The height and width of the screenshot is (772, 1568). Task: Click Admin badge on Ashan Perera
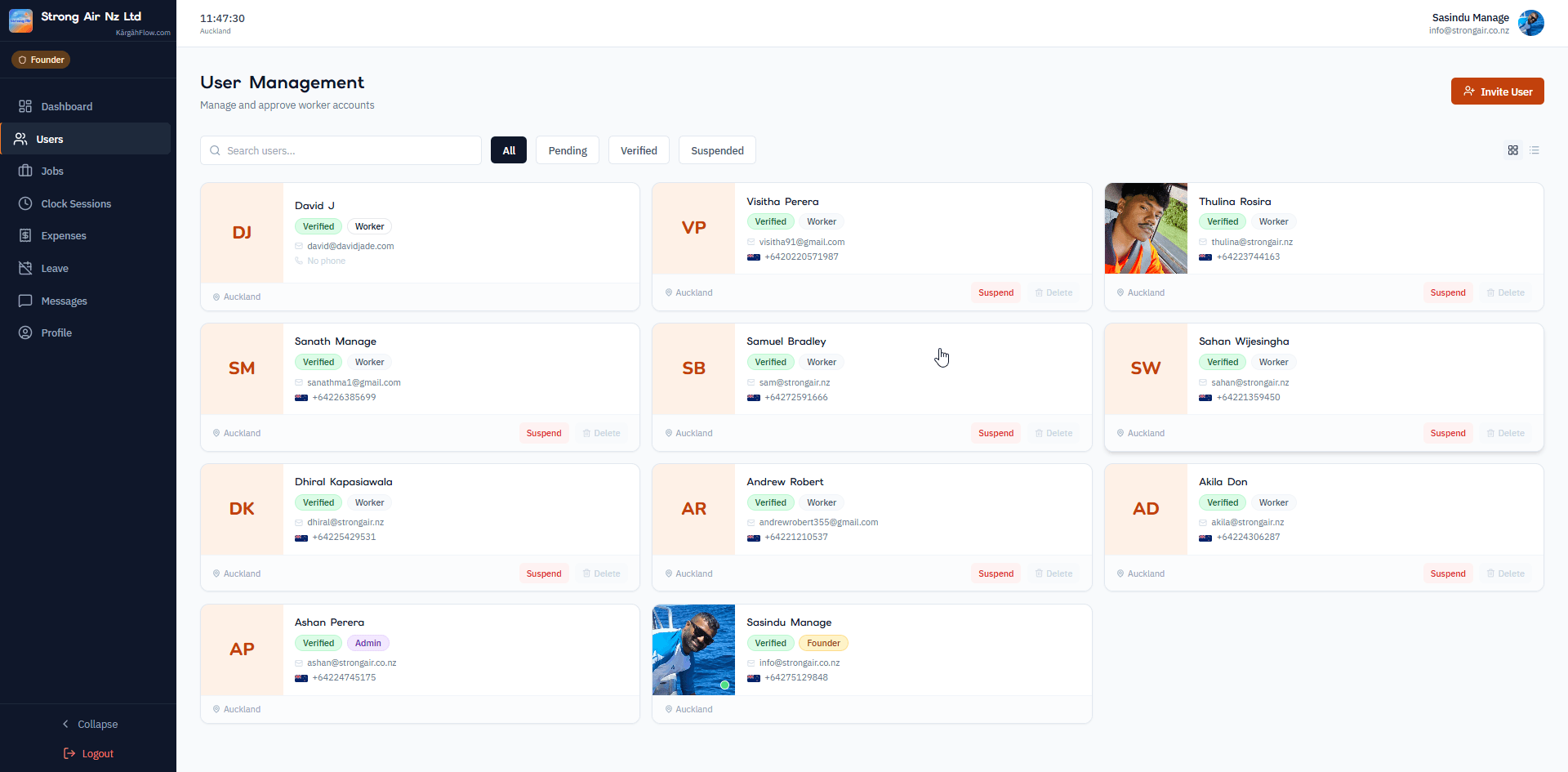click(367, 643)
